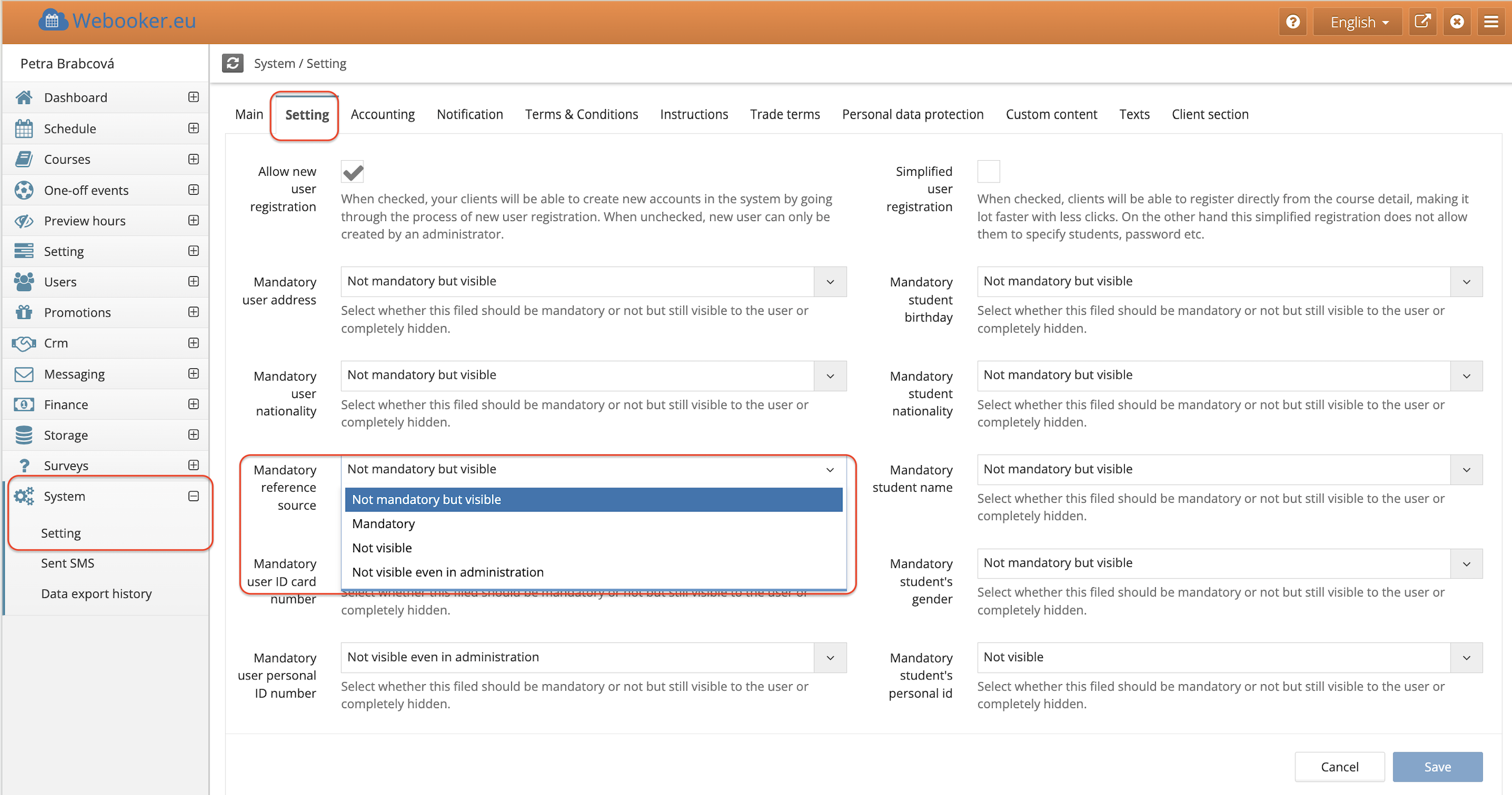
Task: Click the refresh icon beside breadcrumb
Action: coord(233,63)
